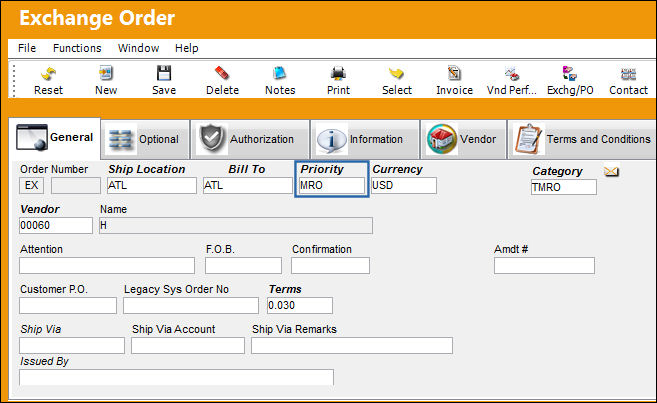657x403 pixels.
Task: Click the Ship Location field with ATL
Action: tap(152, 185)
